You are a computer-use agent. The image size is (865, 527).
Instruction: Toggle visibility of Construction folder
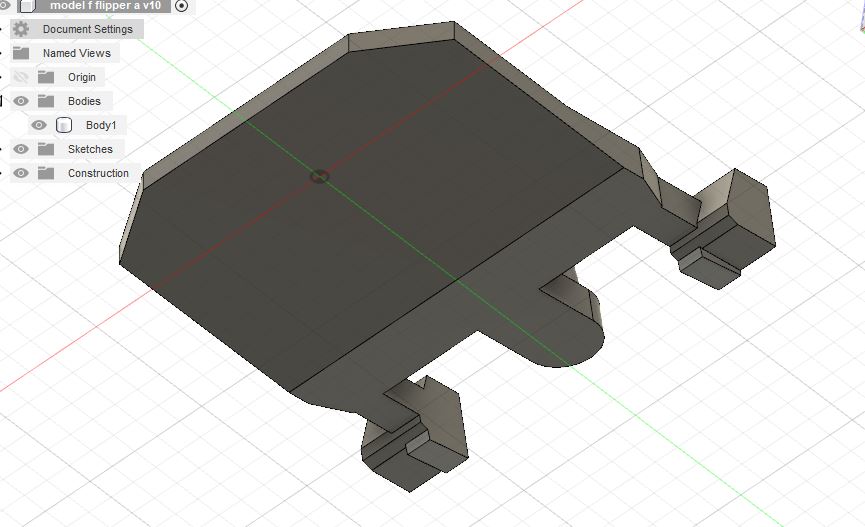tap(21, 173)
